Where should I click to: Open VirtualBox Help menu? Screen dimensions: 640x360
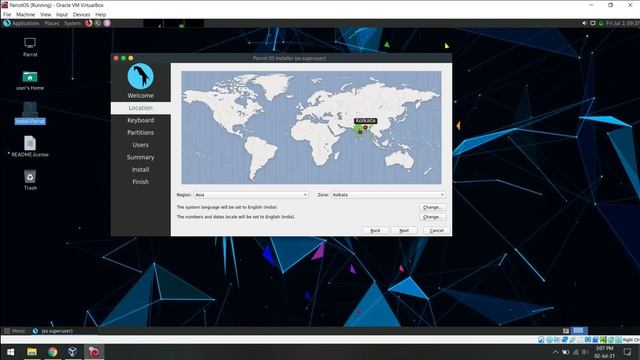click(100, 14)
